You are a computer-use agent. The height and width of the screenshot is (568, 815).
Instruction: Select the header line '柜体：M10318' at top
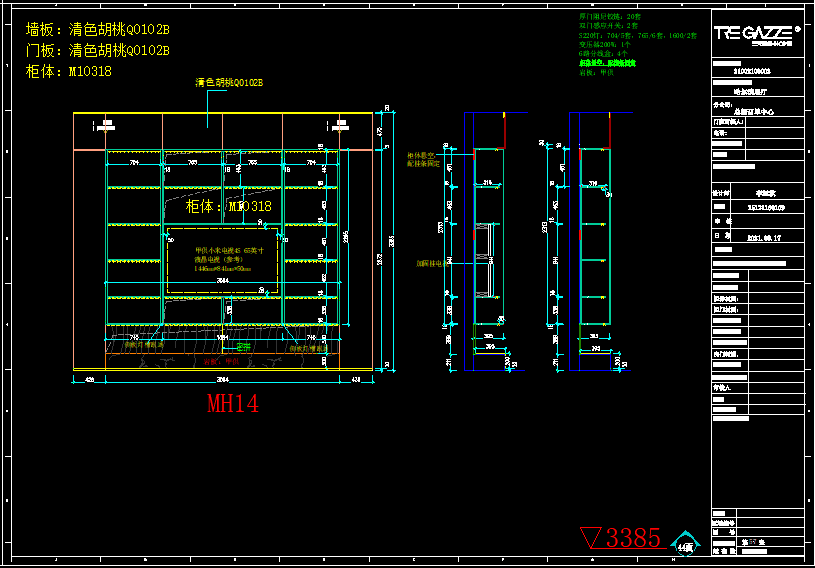(x=69, y=71)
